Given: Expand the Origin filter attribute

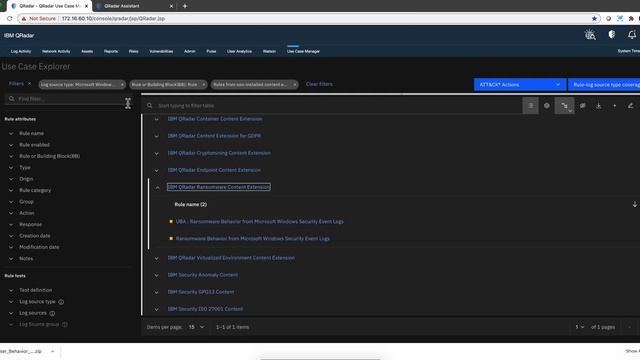Looking at the screenshot, I should (x=11, y=179).
